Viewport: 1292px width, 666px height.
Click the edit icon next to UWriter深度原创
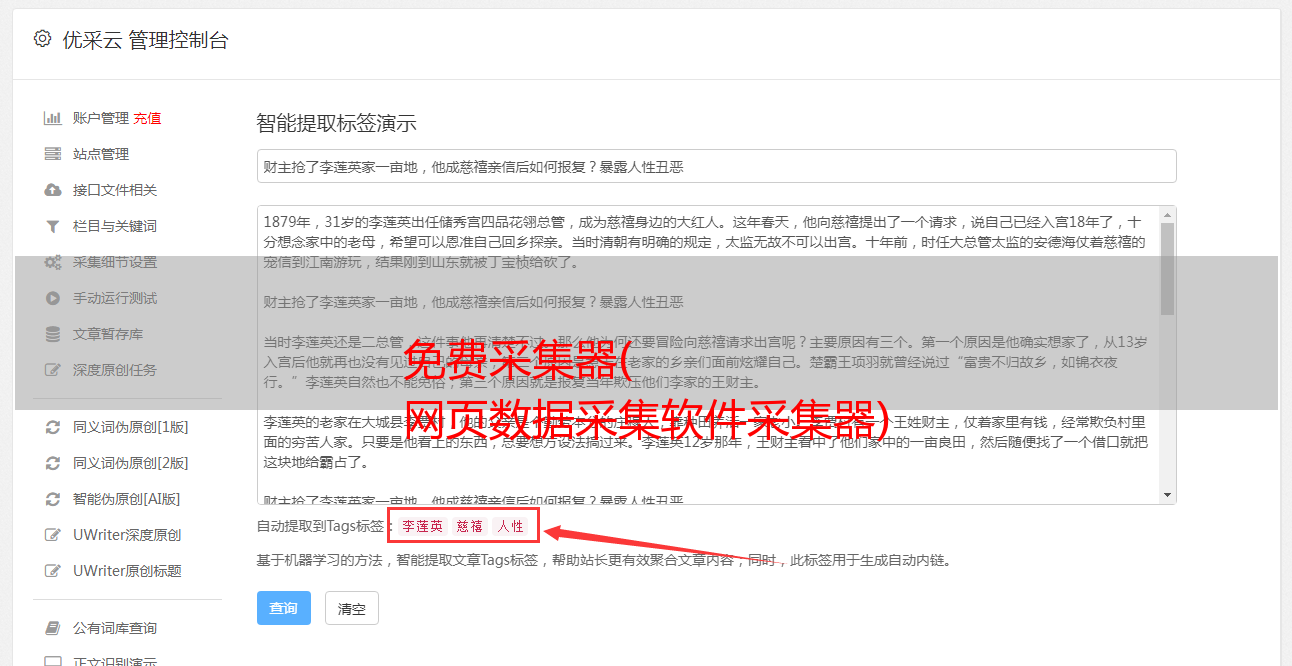click(53, 535)
